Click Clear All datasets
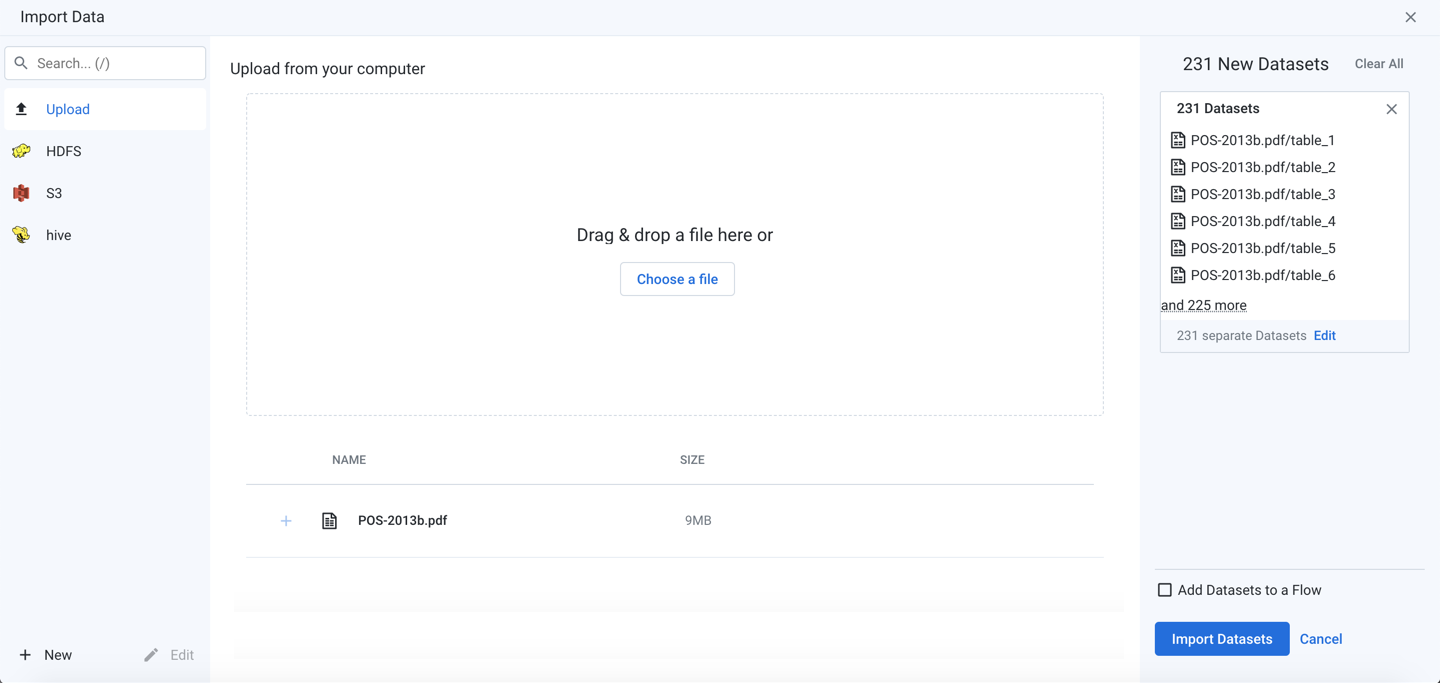Screen dimensions: 1440x683 point(1378,64)
